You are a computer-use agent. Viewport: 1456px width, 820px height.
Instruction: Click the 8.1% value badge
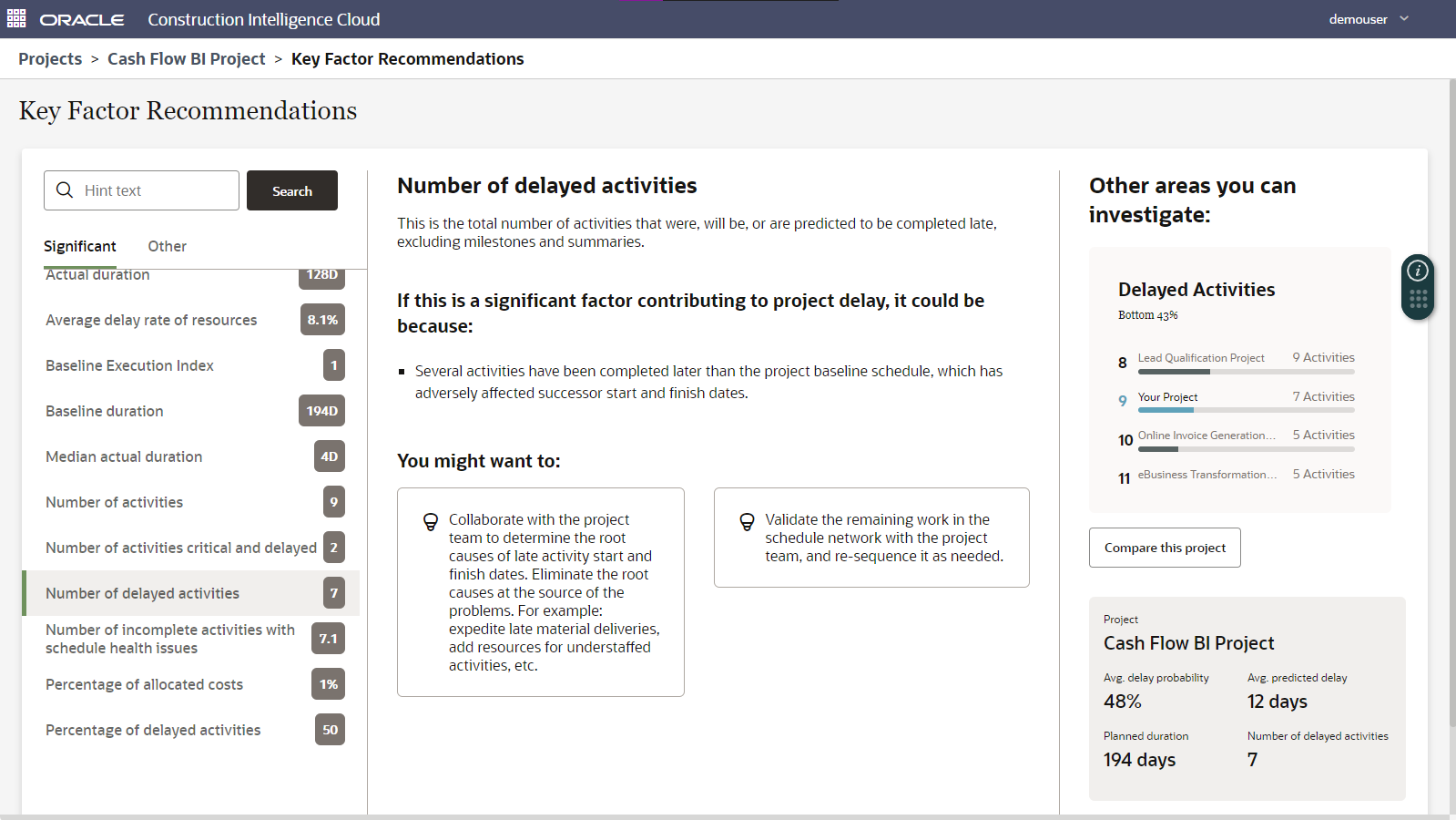click(x=322, y=320)
